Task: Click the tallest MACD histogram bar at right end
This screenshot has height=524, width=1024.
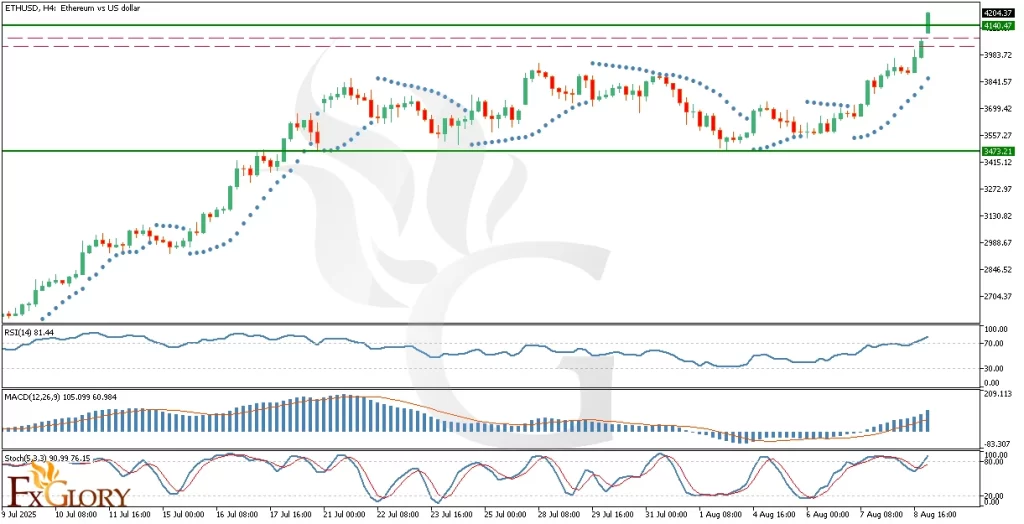Action: [927, 421]
